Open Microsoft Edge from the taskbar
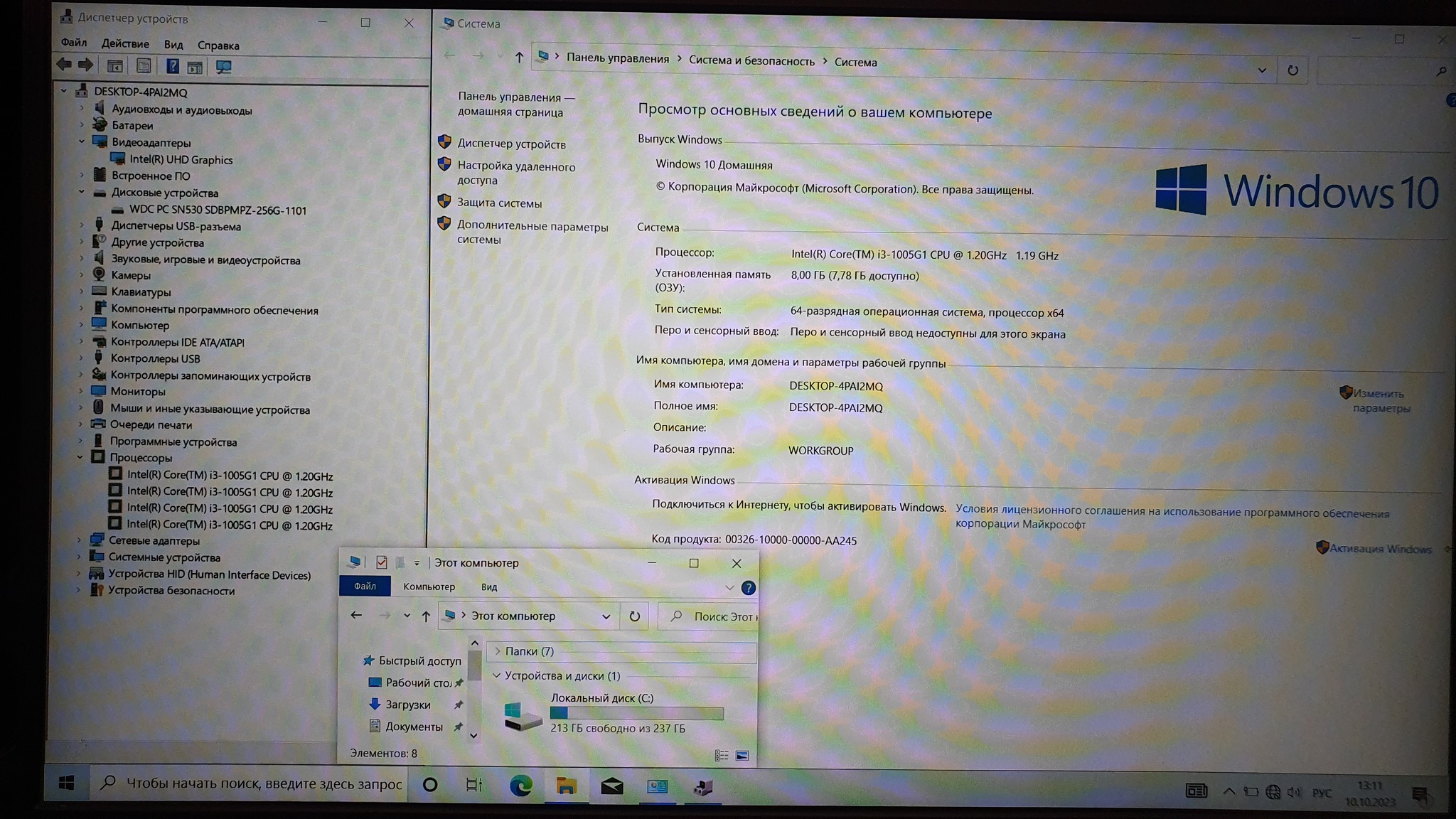The width and height of the screenshot is (1456, 819). 520,786
